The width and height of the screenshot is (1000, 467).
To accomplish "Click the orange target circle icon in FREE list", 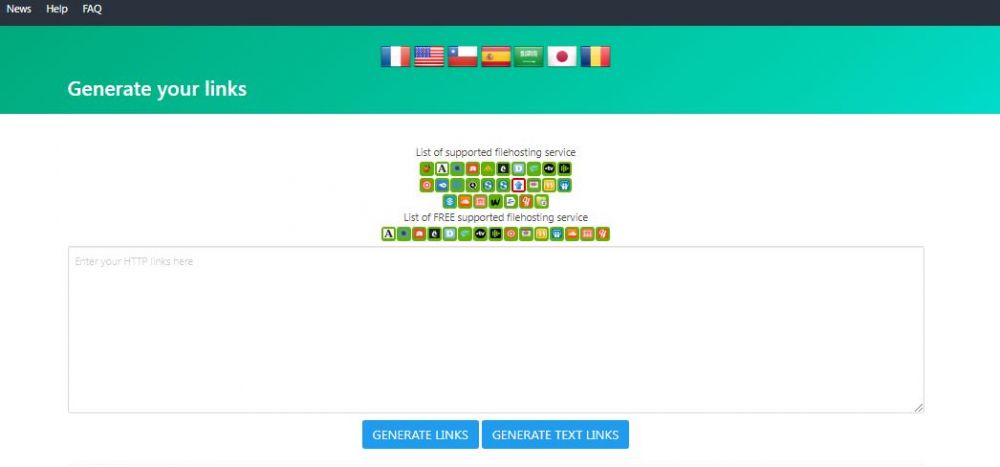I will [x=511, y=234].
